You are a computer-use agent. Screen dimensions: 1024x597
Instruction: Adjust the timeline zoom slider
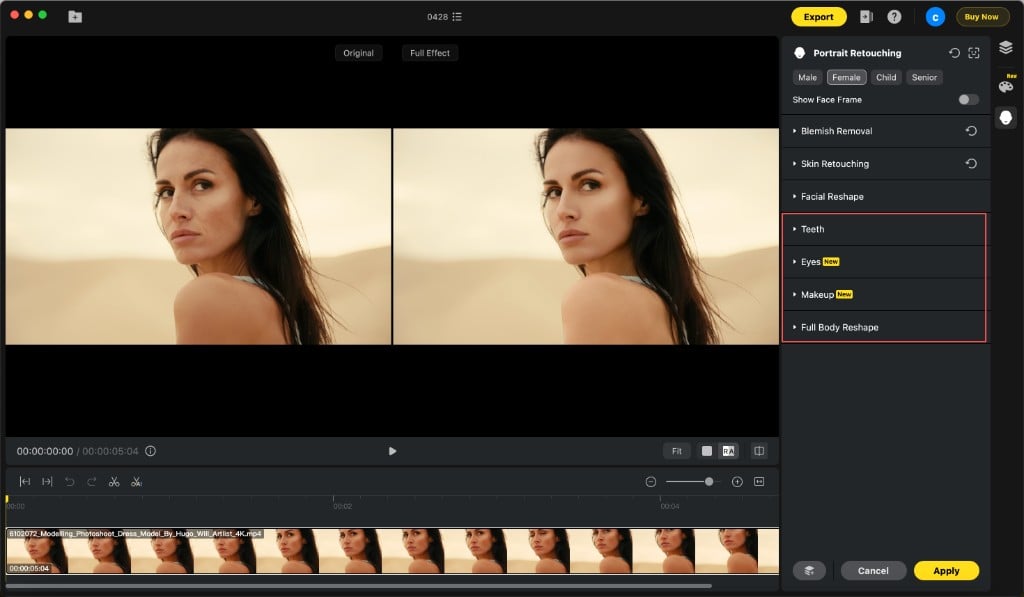(708, 481)
